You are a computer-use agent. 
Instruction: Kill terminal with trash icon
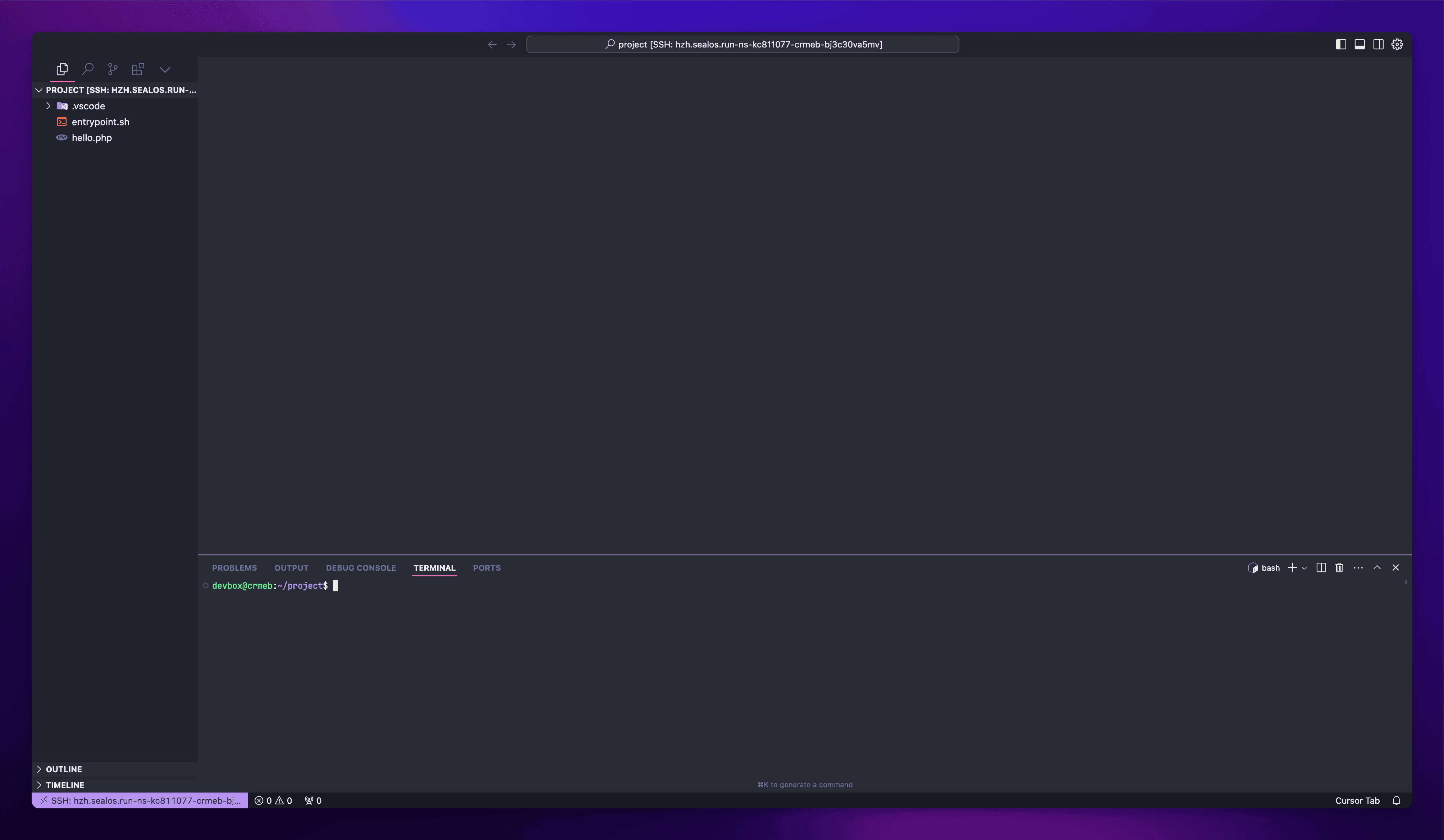coord(1339,568)
